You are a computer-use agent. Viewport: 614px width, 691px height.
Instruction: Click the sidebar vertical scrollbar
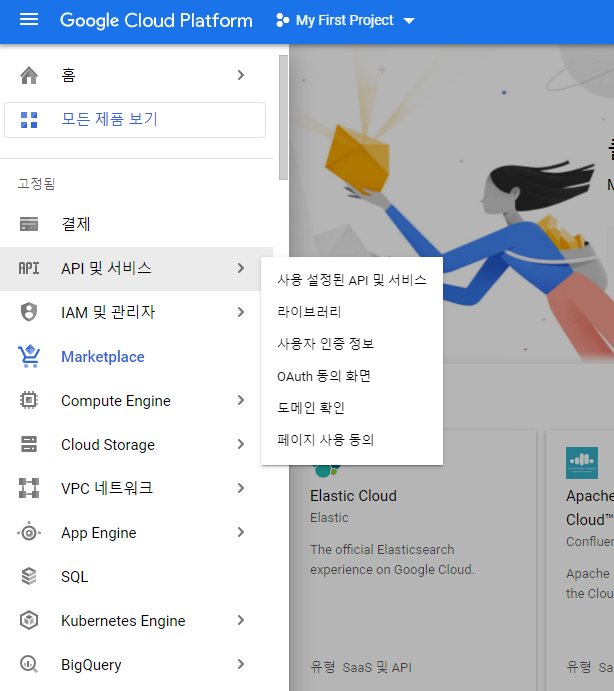click(x=283, y=117)
